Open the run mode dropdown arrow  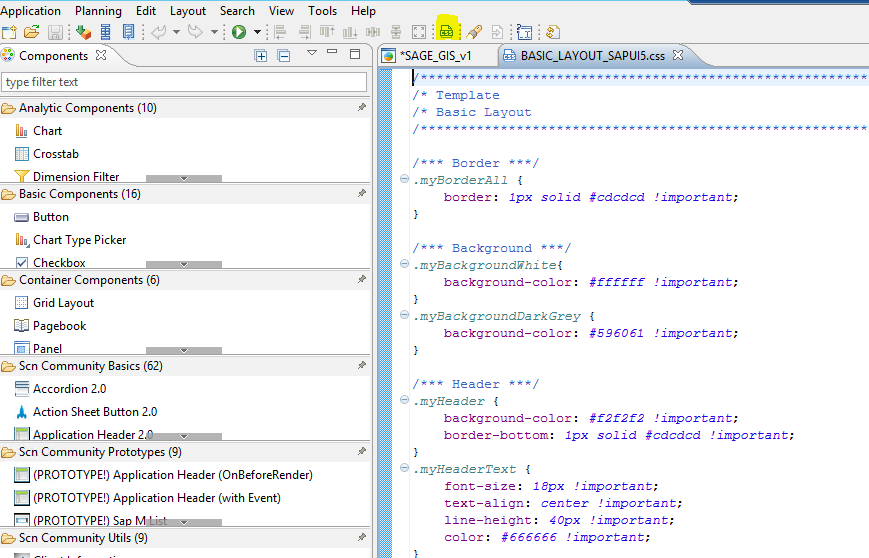[x=257, y=32]
